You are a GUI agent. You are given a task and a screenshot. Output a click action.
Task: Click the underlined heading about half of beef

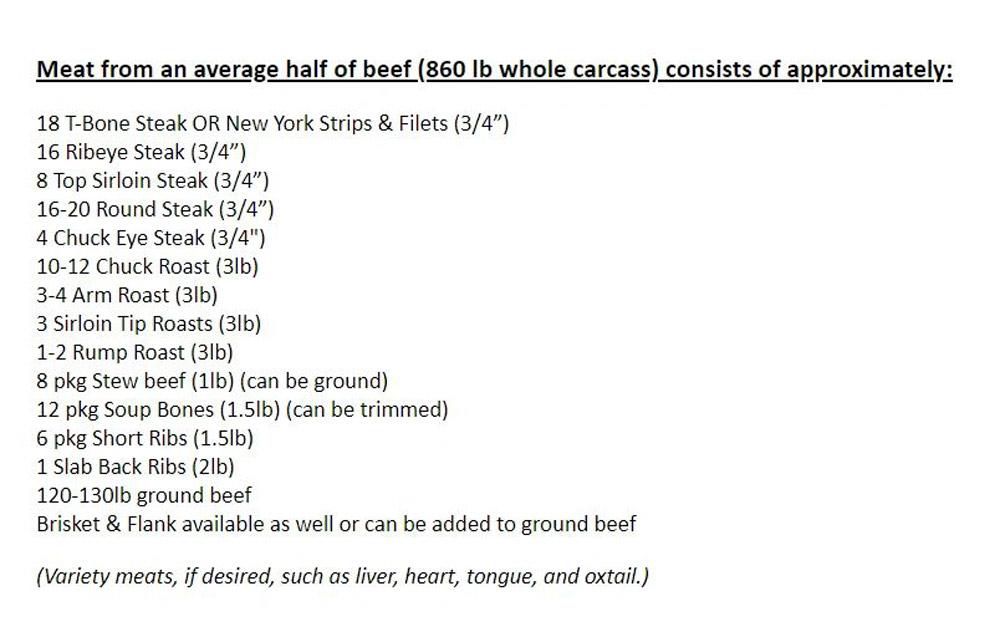[x=494, y=72]
